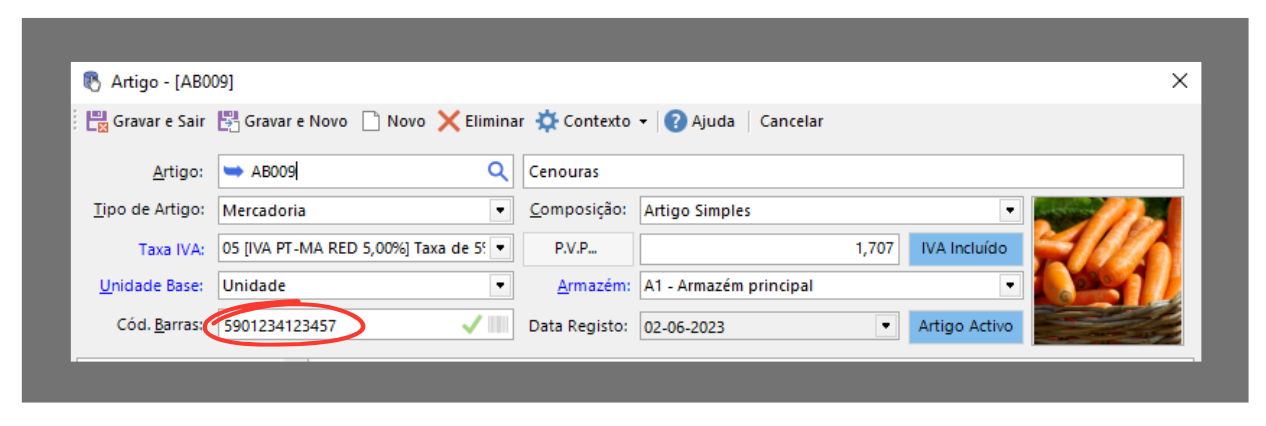Click the P.V.P... button
1266x426 pixels.
(x=578, y=248)
